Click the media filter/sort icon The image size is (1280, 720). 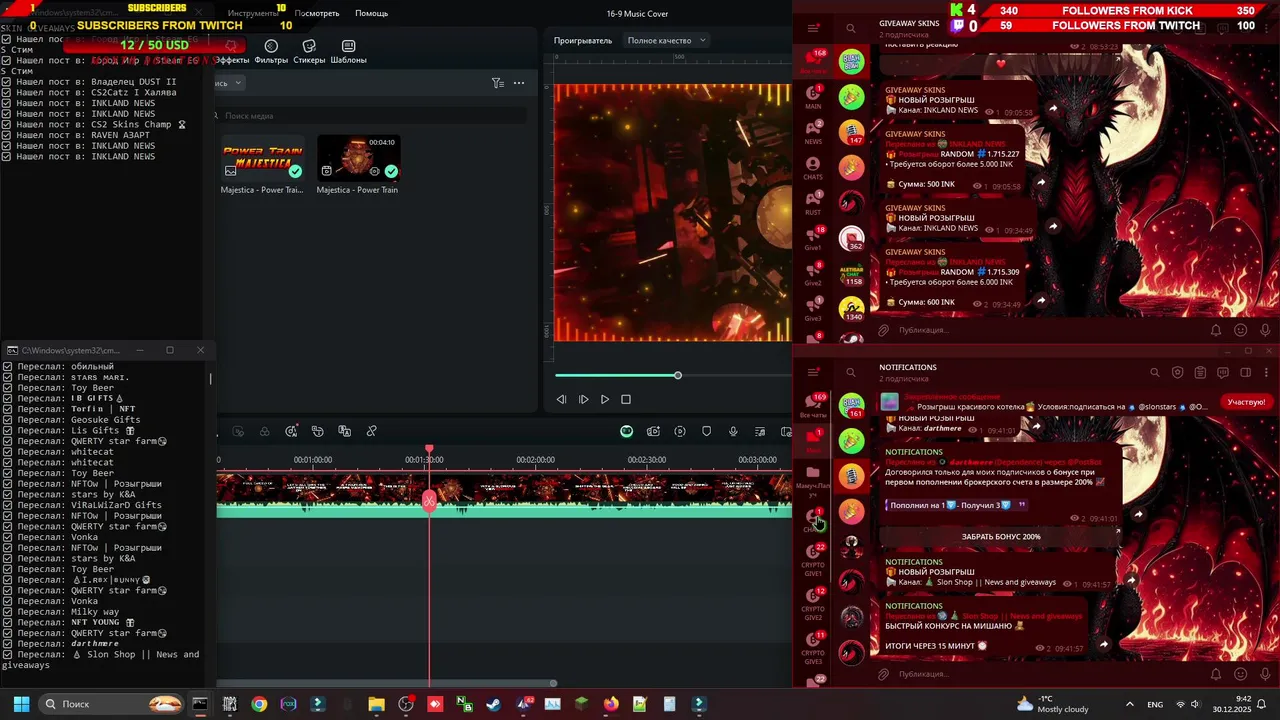pyautogui.click(x=497, y=83)
